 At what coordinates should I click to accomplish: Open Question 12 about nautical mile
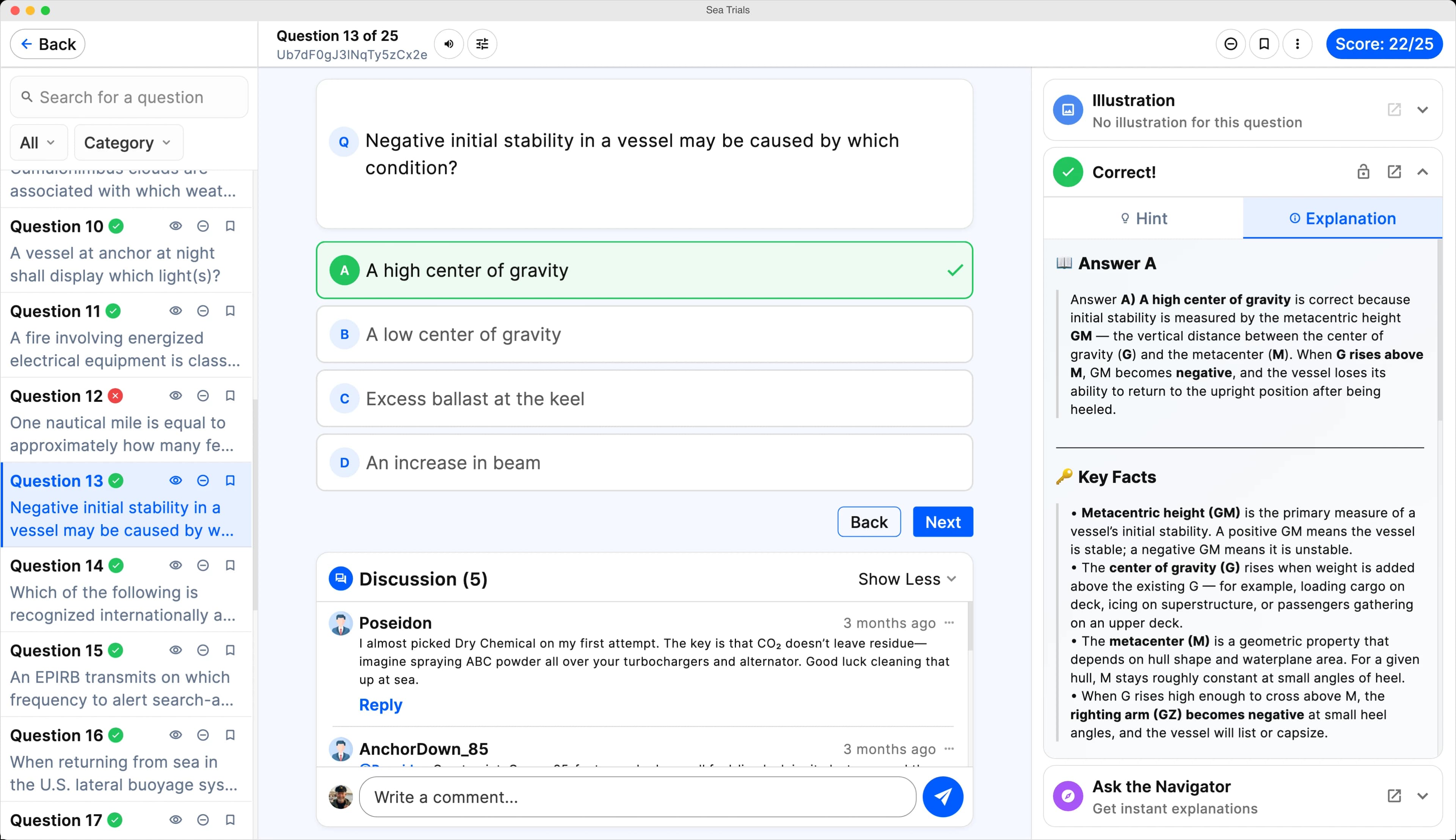pos(126,419)
